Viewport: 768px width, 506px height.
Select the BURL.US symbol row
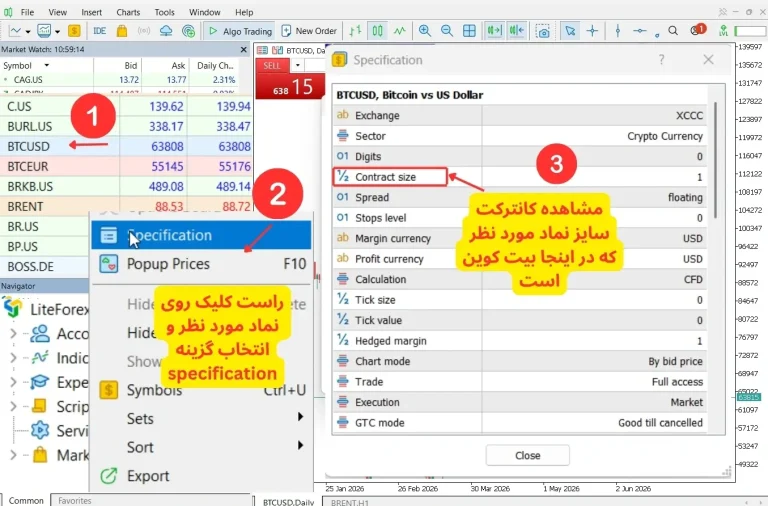click(126, 126)
